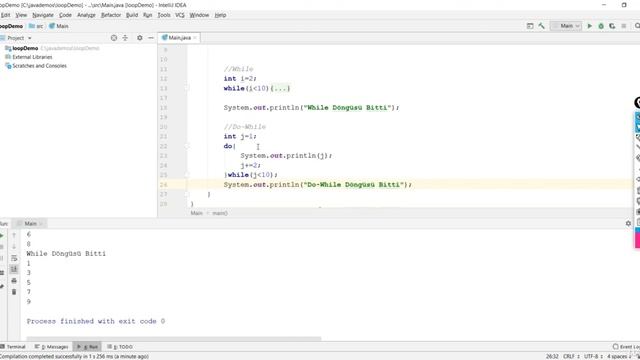Open the Window menu

(x=199, y=15)
